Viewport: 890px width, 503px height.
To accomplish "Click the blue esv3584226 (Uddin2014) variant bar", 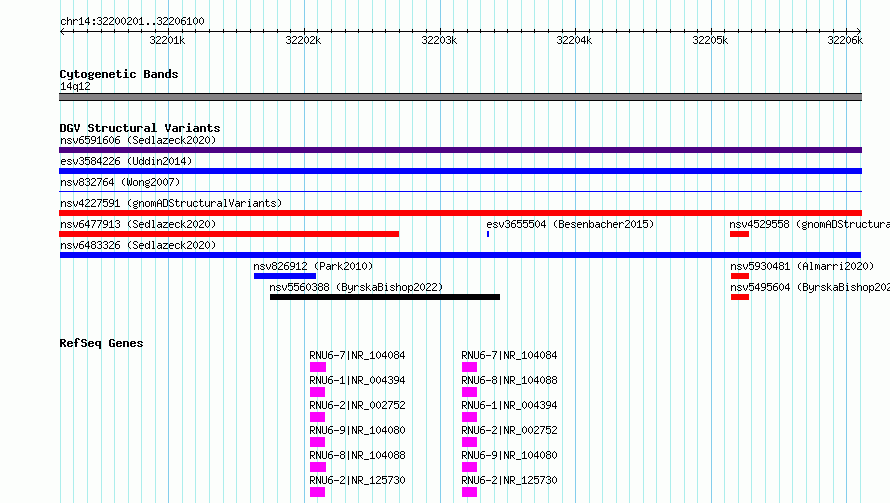I will (x=460, y=171).
